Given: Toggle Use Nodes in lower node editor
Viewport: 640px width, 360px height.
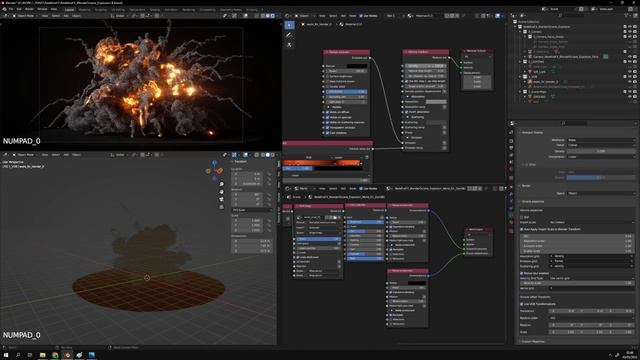Looking at the screenshot, I should click(x=361, y=189).
